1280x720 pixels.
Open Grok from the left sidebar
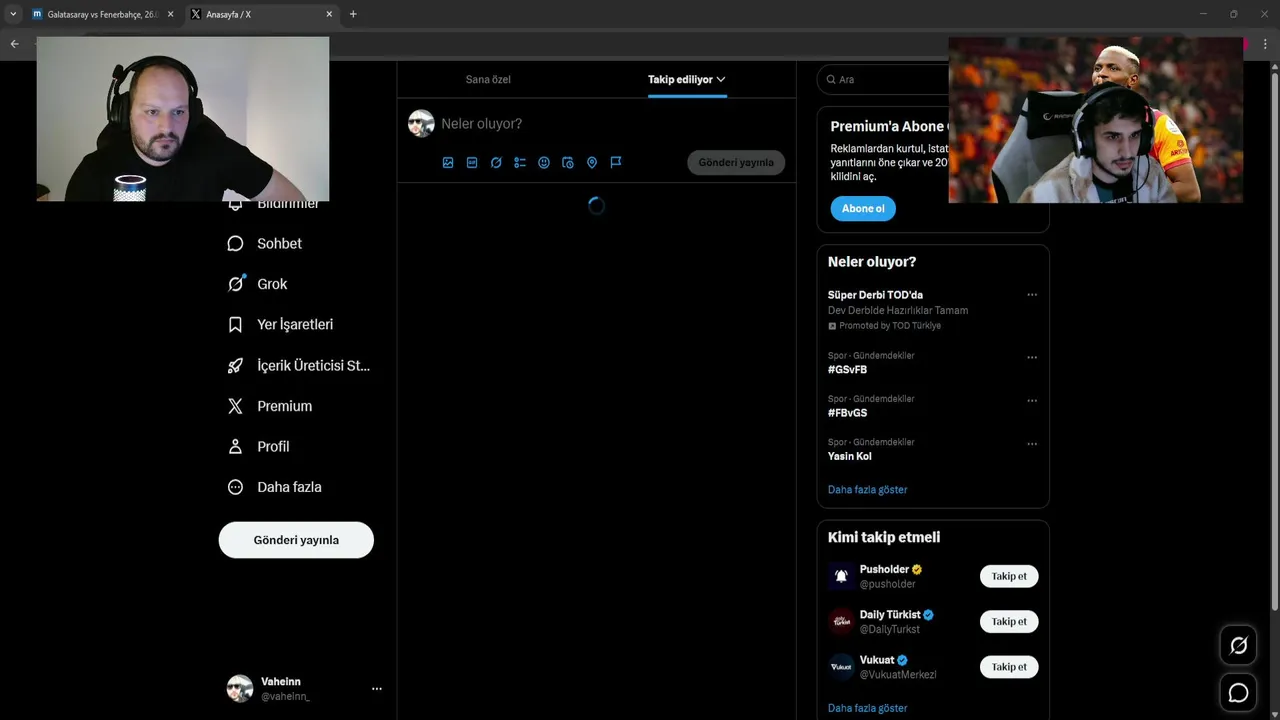click(258, 284)
